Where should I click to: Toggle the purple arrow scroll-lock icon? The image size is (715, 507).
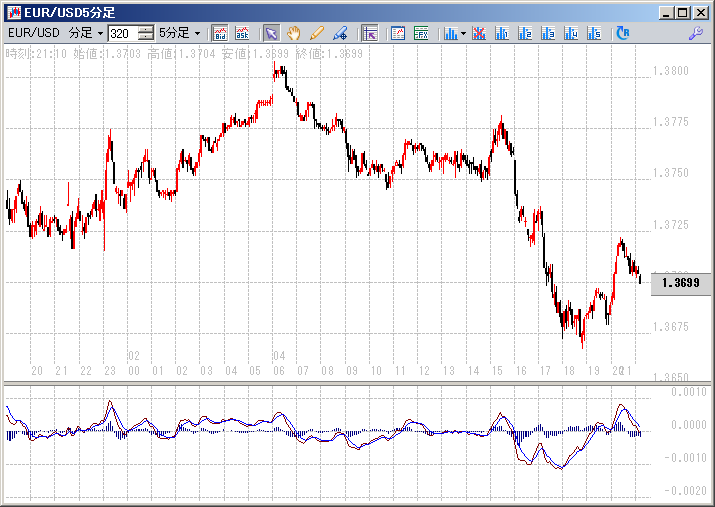click(370, 33)
